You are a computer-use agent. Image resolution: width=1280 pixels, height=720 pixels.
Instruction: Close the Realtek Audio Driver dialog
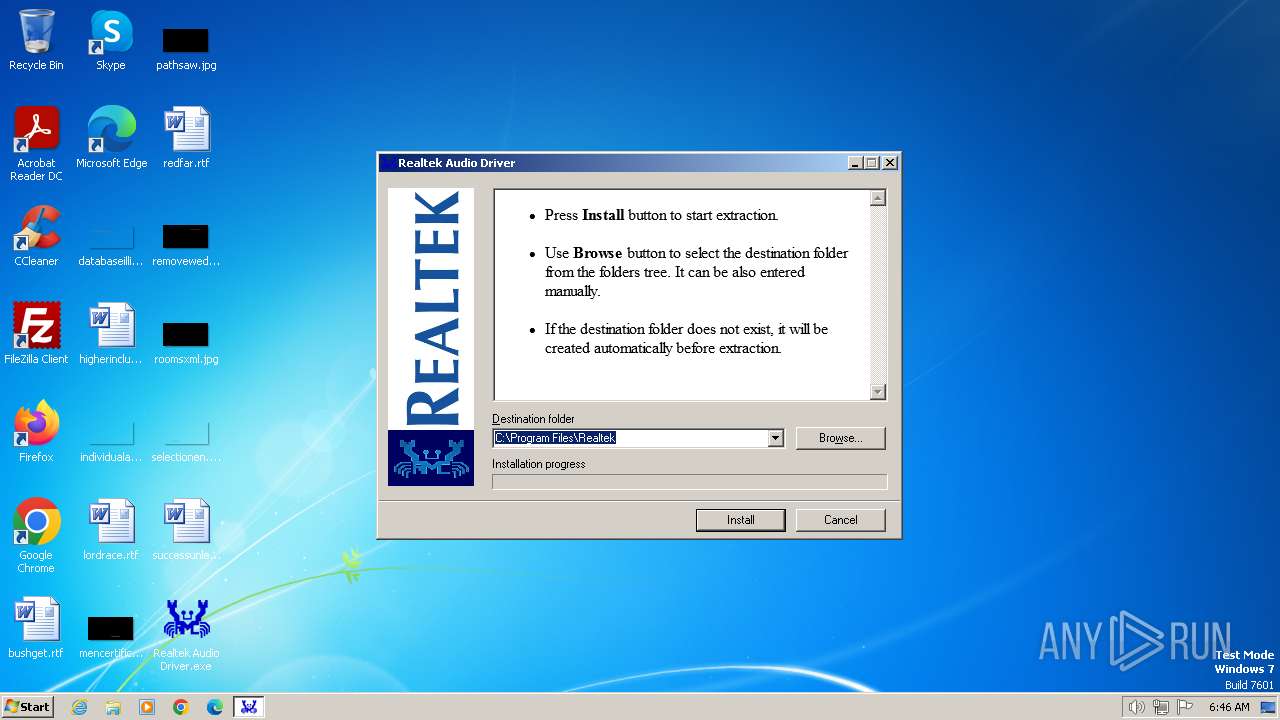890,163
